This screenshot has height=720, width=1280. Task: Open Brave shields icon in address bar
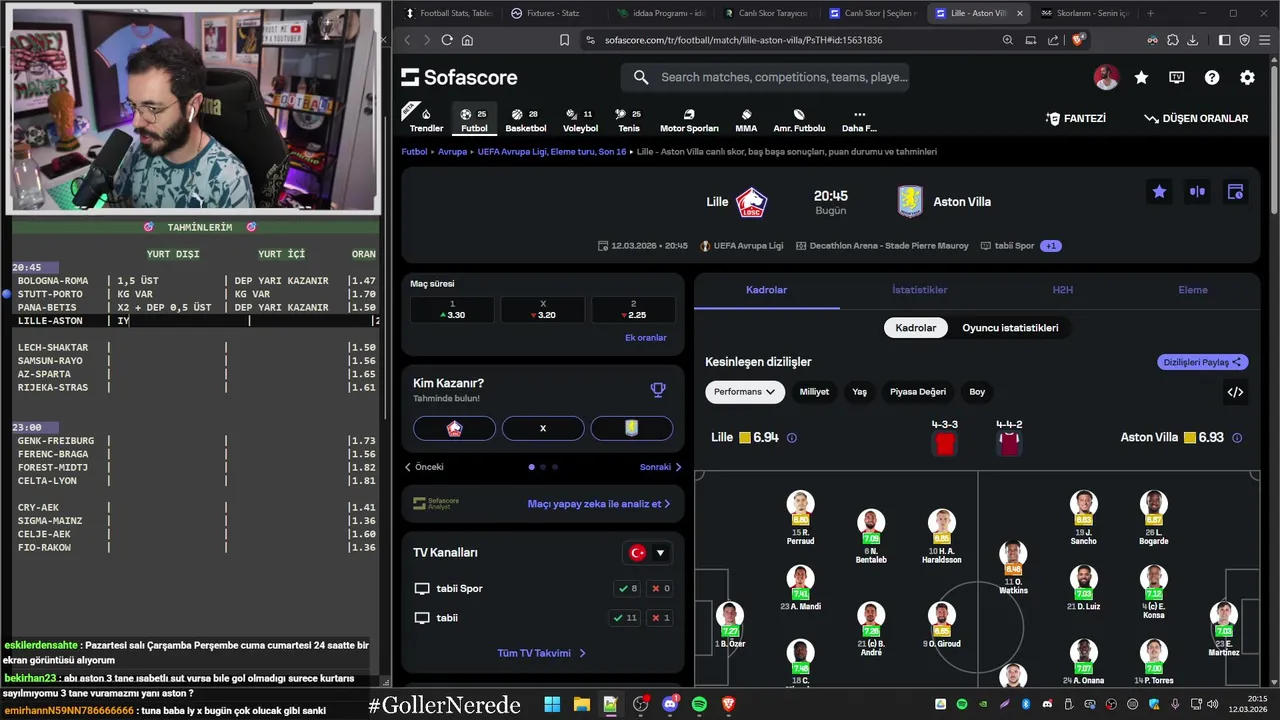click(1078, 40)
